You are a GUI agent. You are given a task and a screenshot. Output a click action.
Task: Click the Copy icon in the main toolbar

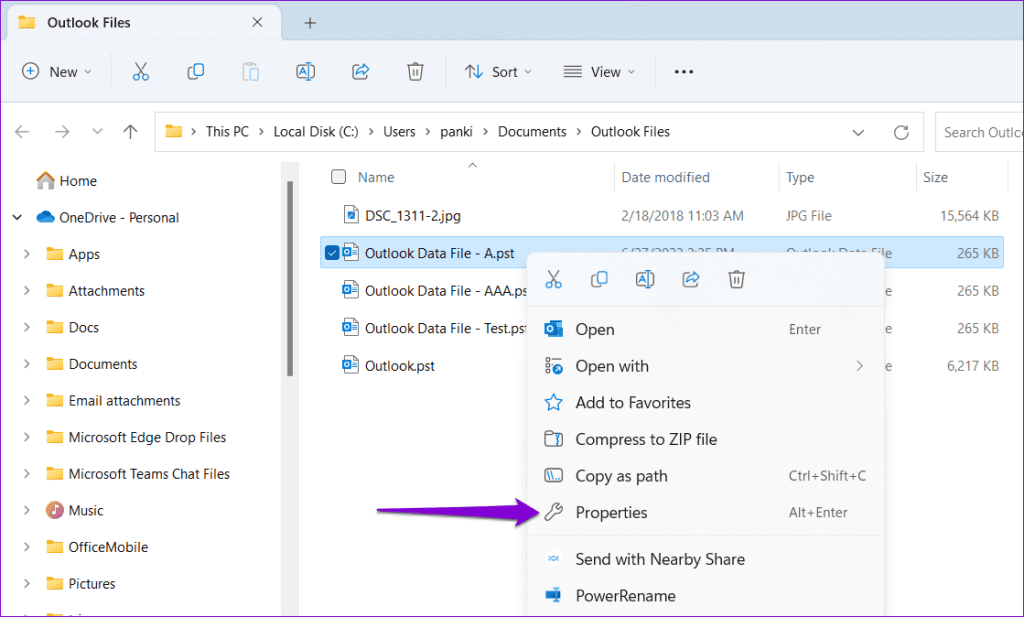pyautogui.click(x=195, y=72)
